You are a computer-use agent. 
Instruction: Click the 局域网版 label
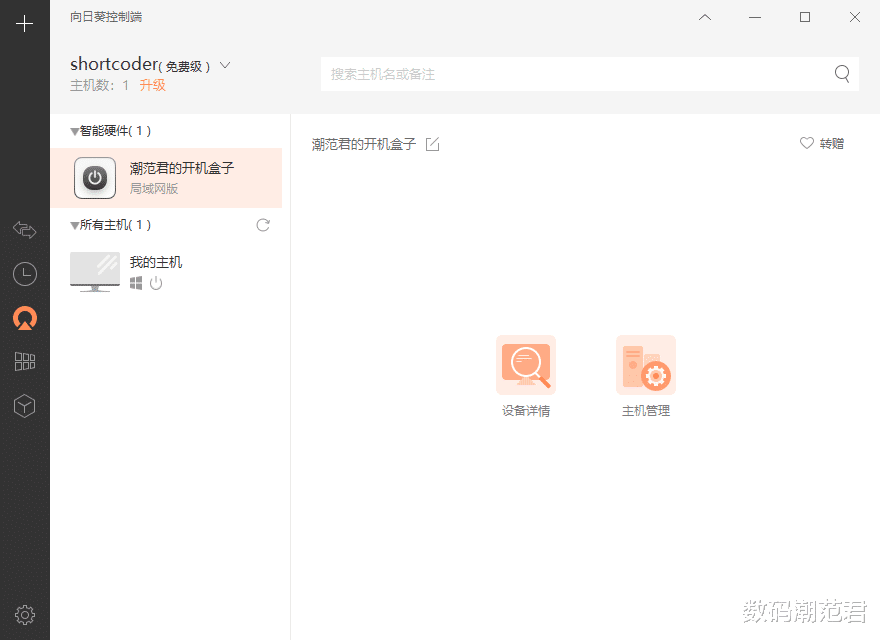(x=154, y=189)
